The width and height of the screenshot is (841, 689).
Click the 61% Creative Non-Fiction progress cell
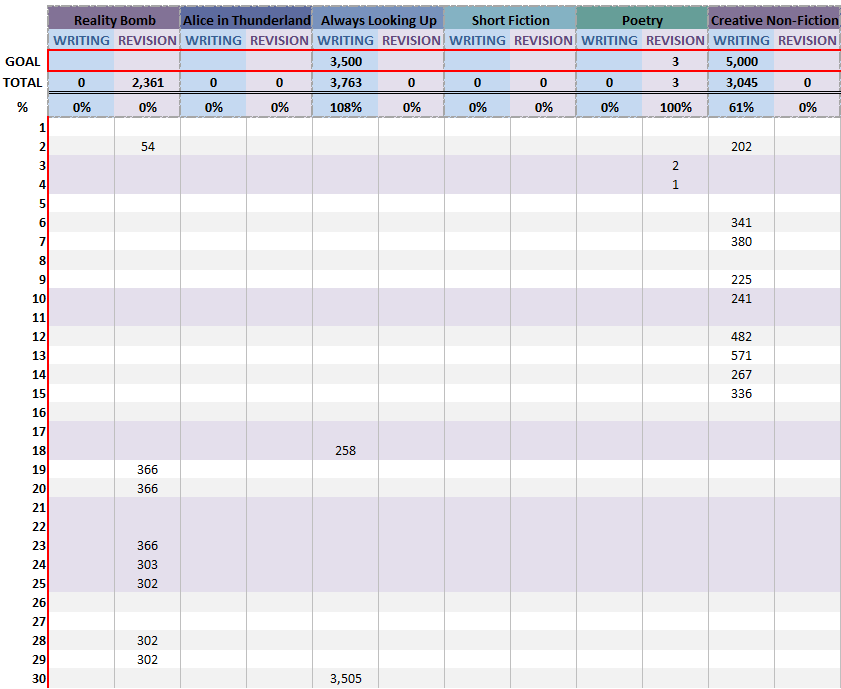pos(741,105)
